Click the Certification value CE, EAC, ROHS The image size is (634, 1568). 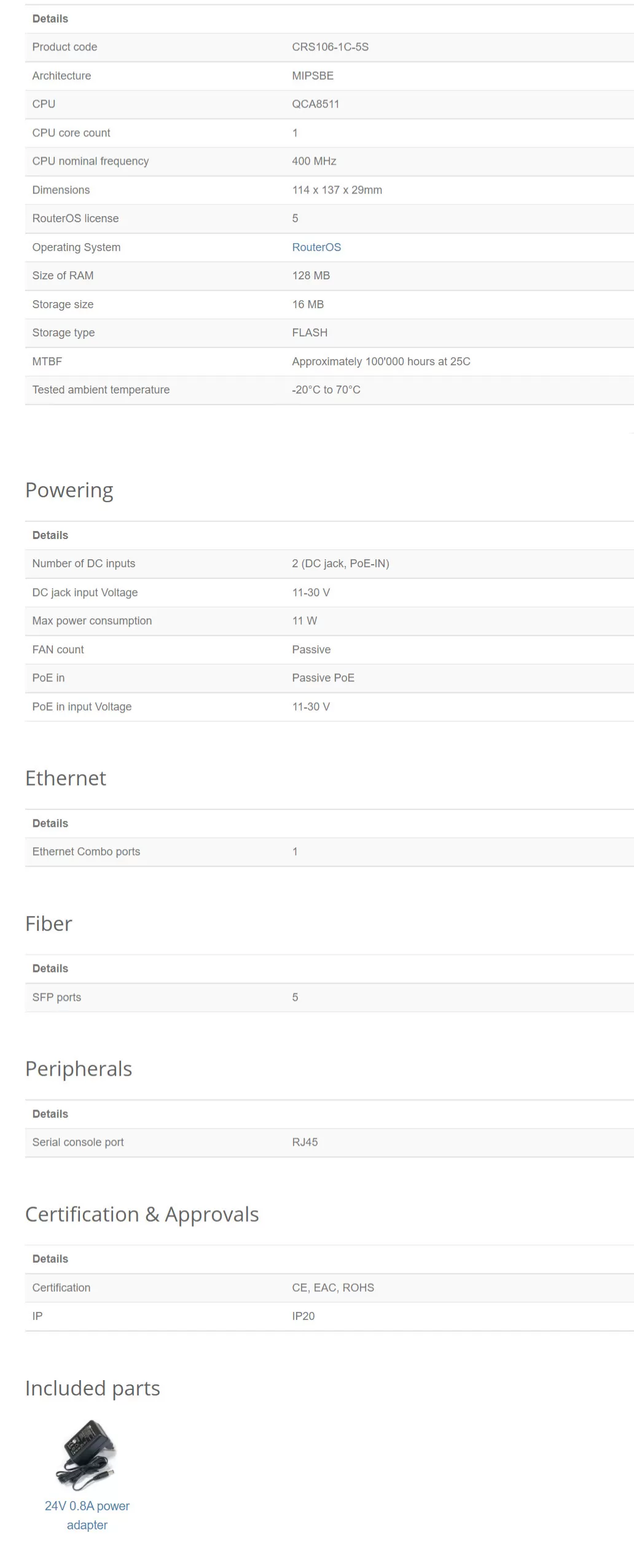333,1288
